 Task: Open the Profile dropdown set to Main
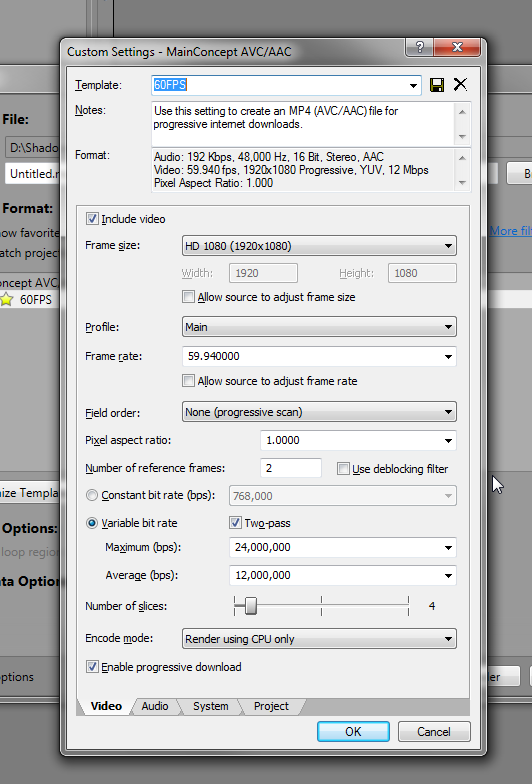pyautogui.click(x=319, y=327)
